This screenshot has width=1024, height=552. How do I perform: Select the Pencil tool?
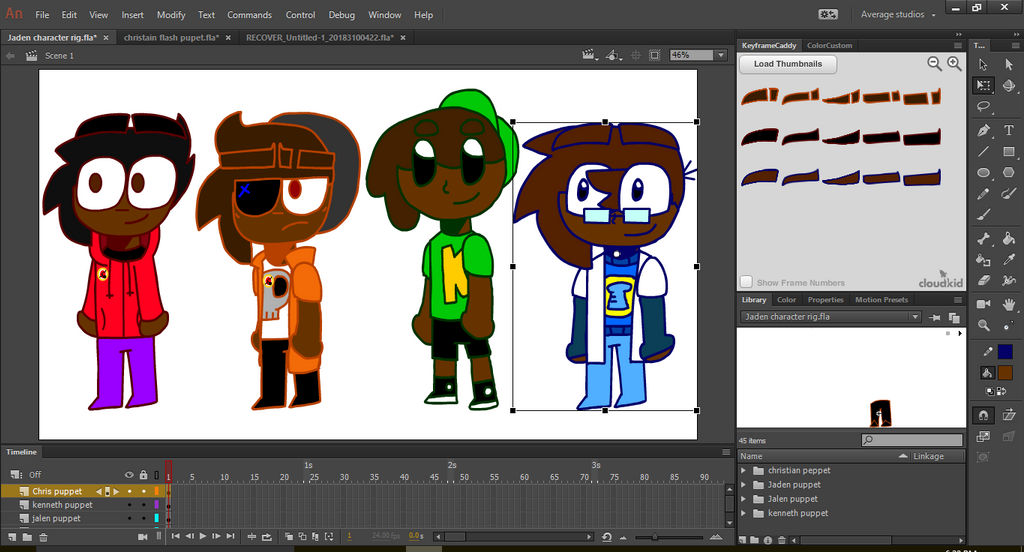pyautogui.click(x=983, y=194)
